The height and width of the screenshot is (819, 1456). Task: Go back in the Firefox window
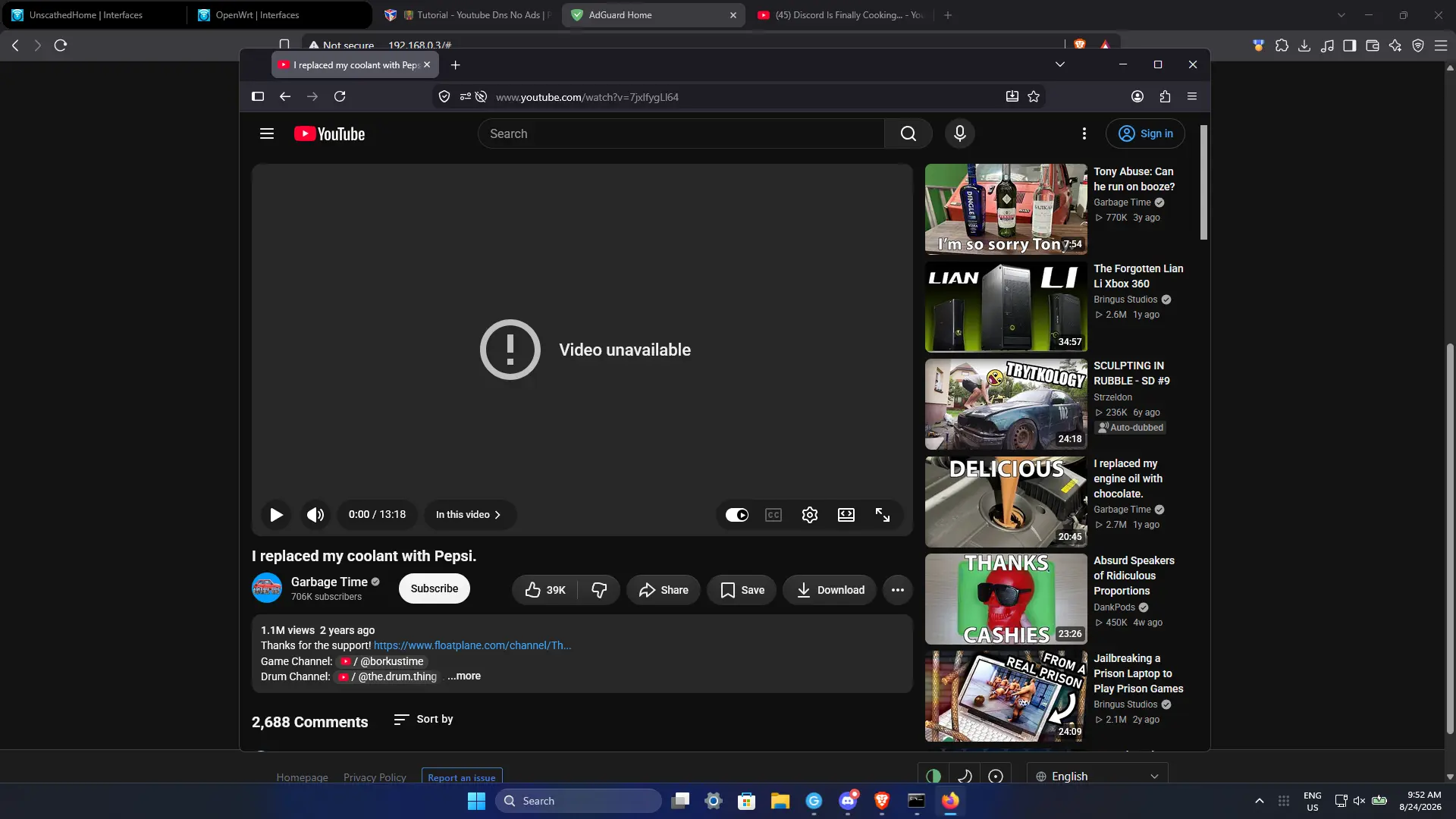point(285,96)
